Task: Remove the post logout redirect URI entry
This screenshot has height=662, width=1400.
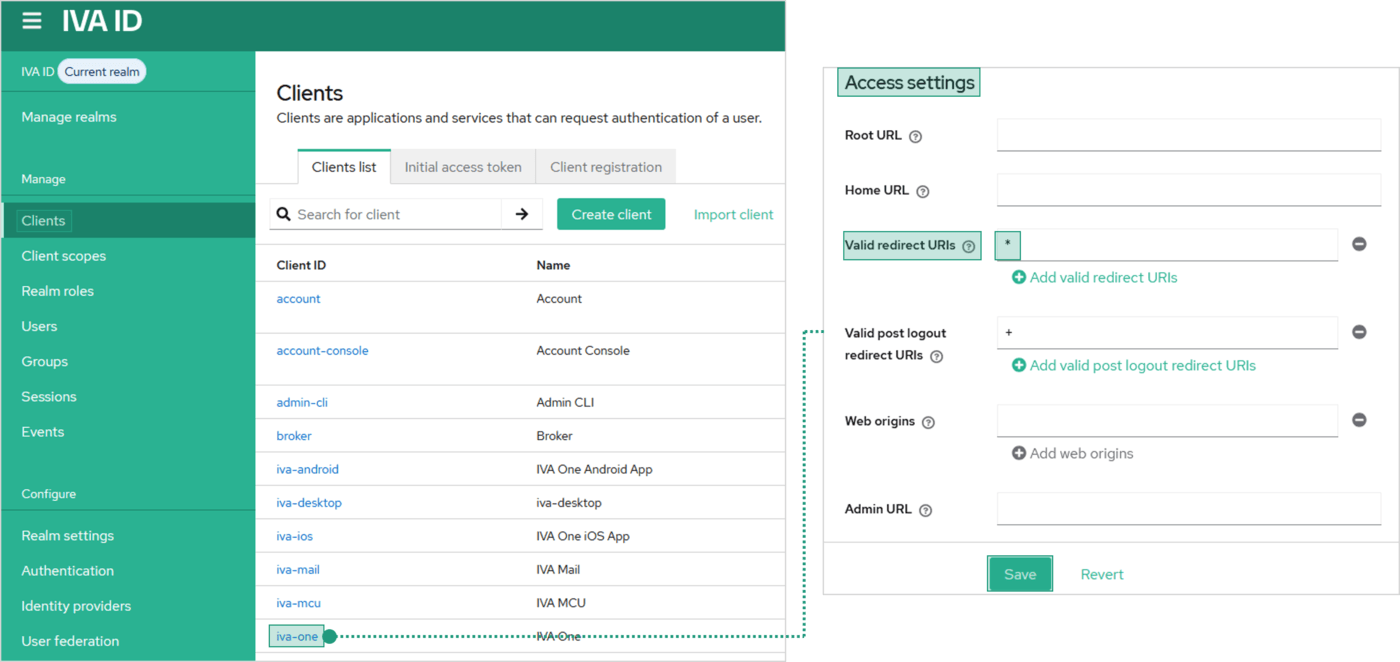Action: 1359,332
